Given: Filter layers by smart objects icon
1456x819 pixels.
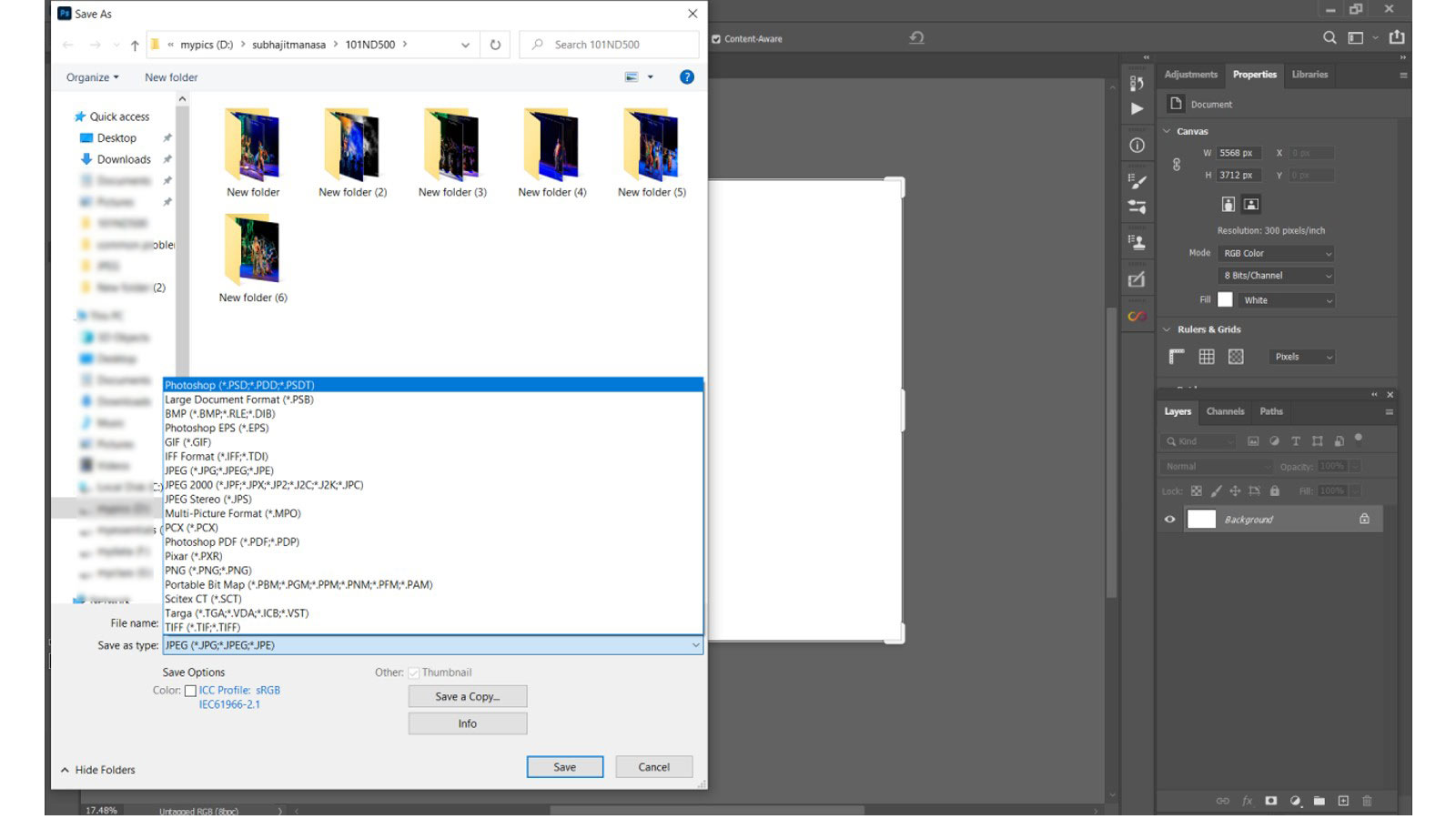Looking at the screenshot, I should click(x=1339, y=441).
